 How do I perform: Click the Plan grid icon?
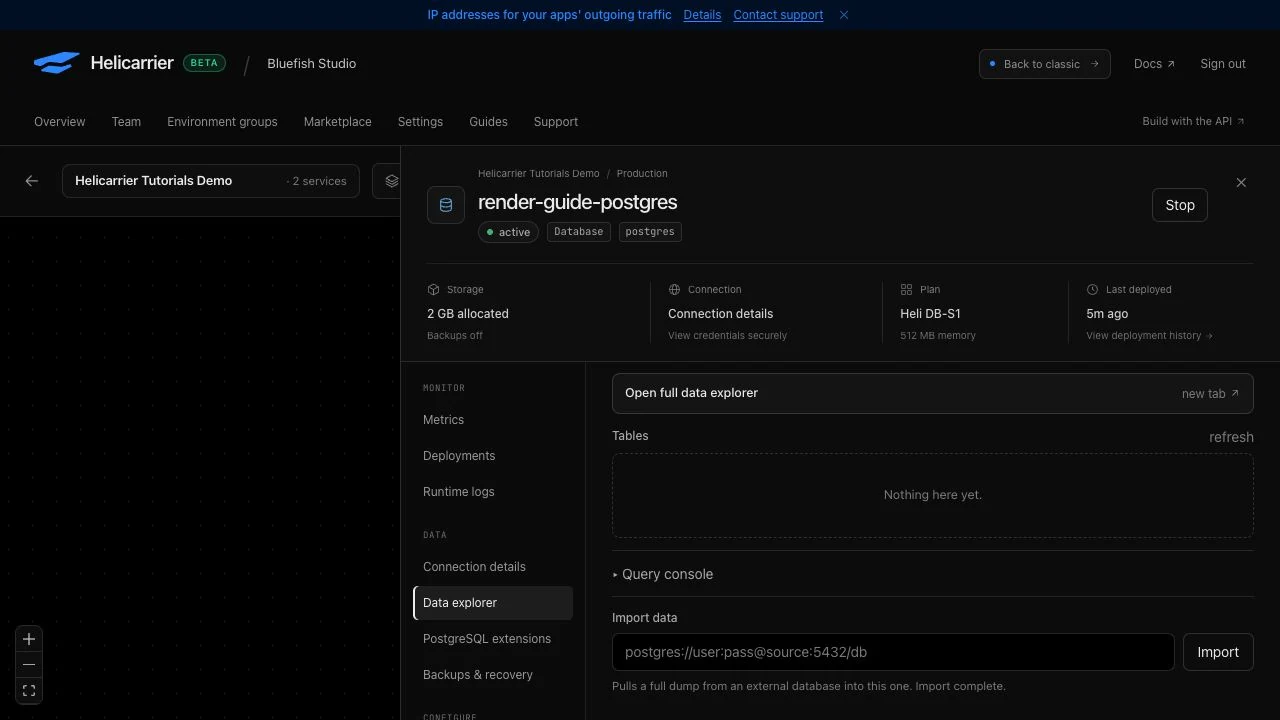click(906, 290)
